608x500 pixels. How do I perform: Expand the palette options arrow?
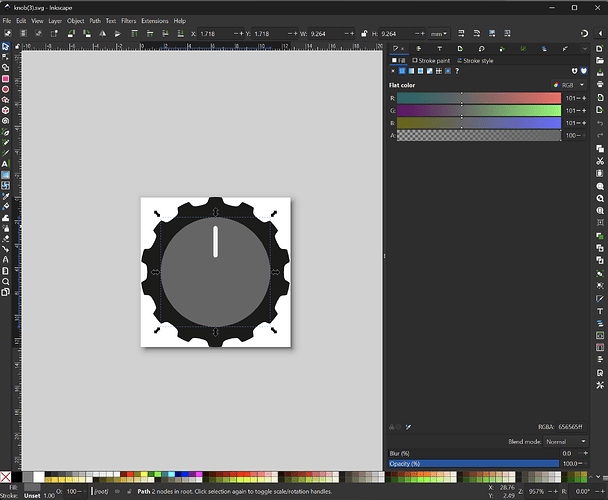click(x=598, y=477)
